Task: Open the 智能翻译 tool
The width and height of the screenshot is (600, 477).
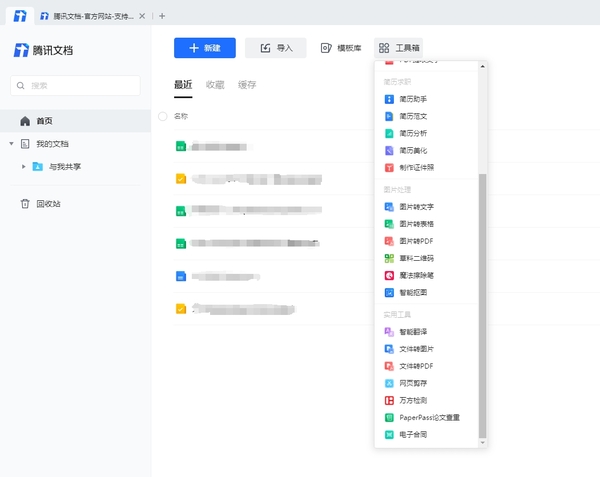Action: (413, 332)
